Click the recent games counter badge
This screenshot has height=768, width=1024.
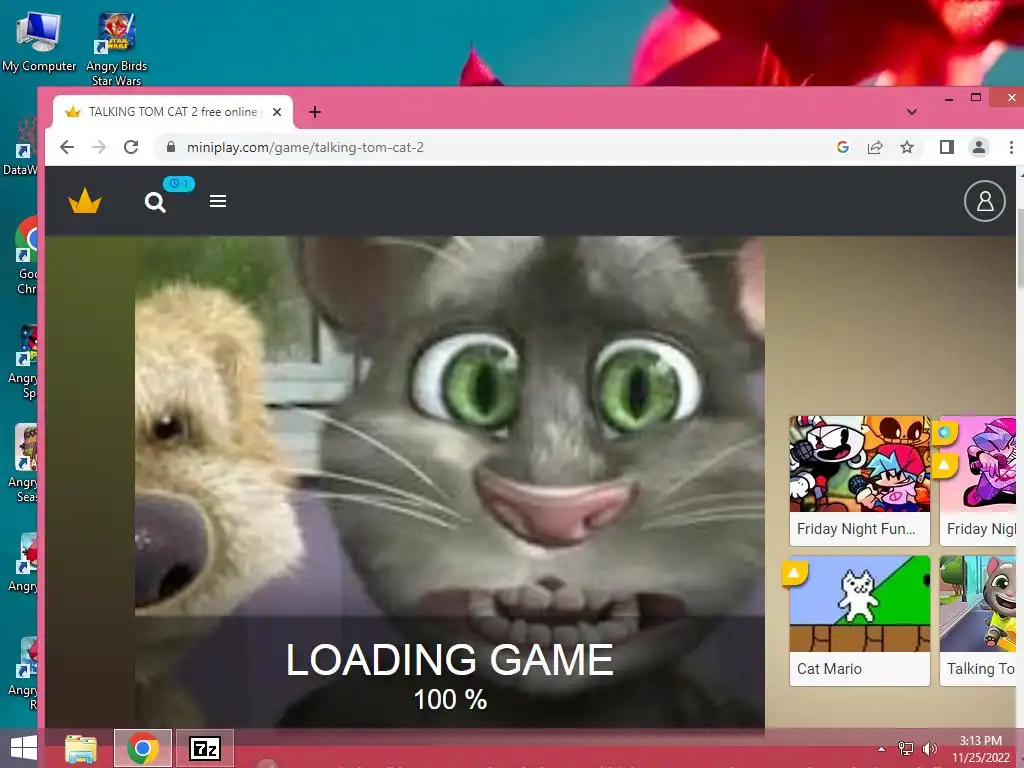click(178, 184)
